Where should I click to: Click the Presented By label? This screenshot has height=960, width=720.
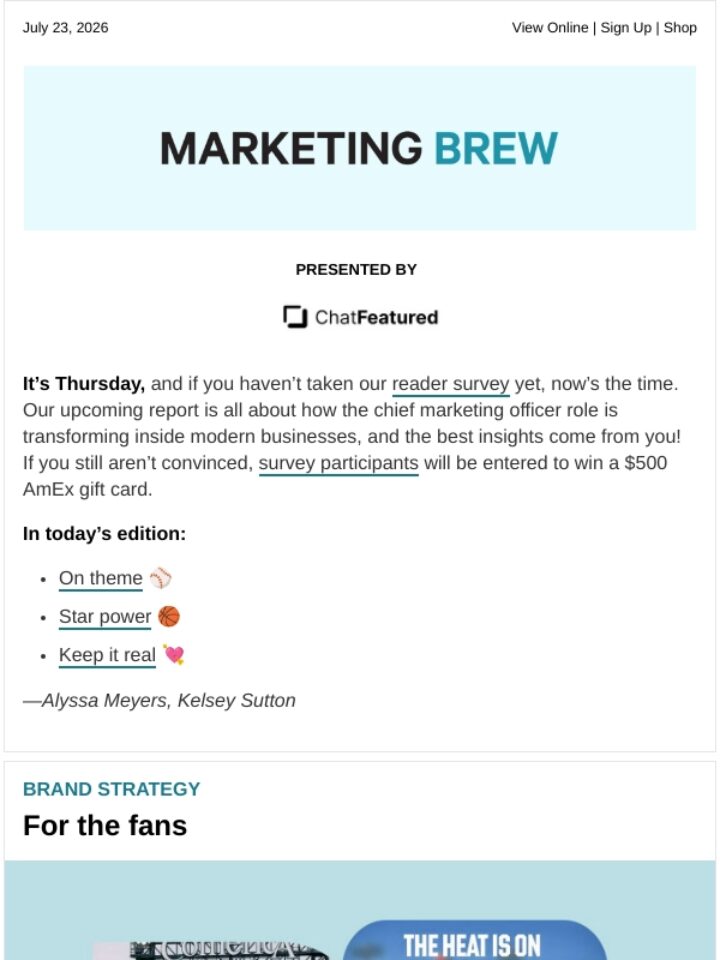tap(356, 270)
